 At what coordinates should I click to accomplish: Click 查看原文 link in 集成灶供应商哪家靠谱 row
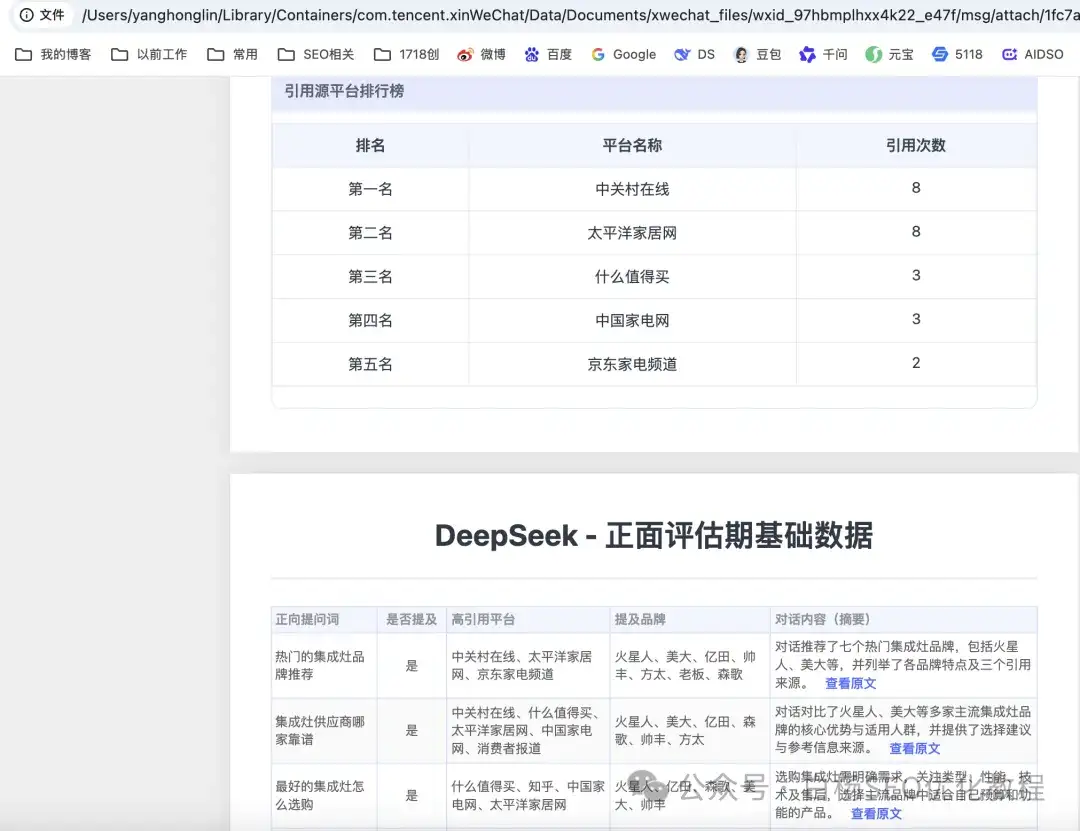(x=915, y=748)
